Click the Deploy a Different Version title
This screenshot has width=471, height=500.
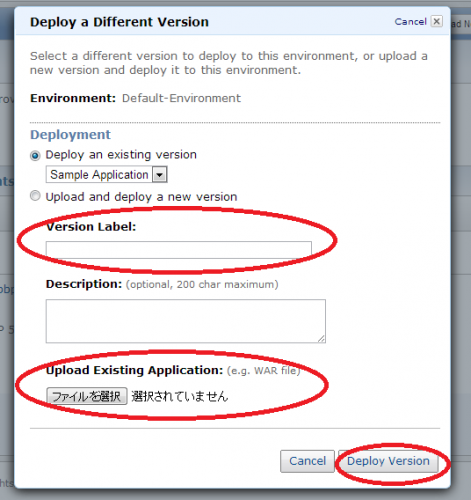click(119, 22)
